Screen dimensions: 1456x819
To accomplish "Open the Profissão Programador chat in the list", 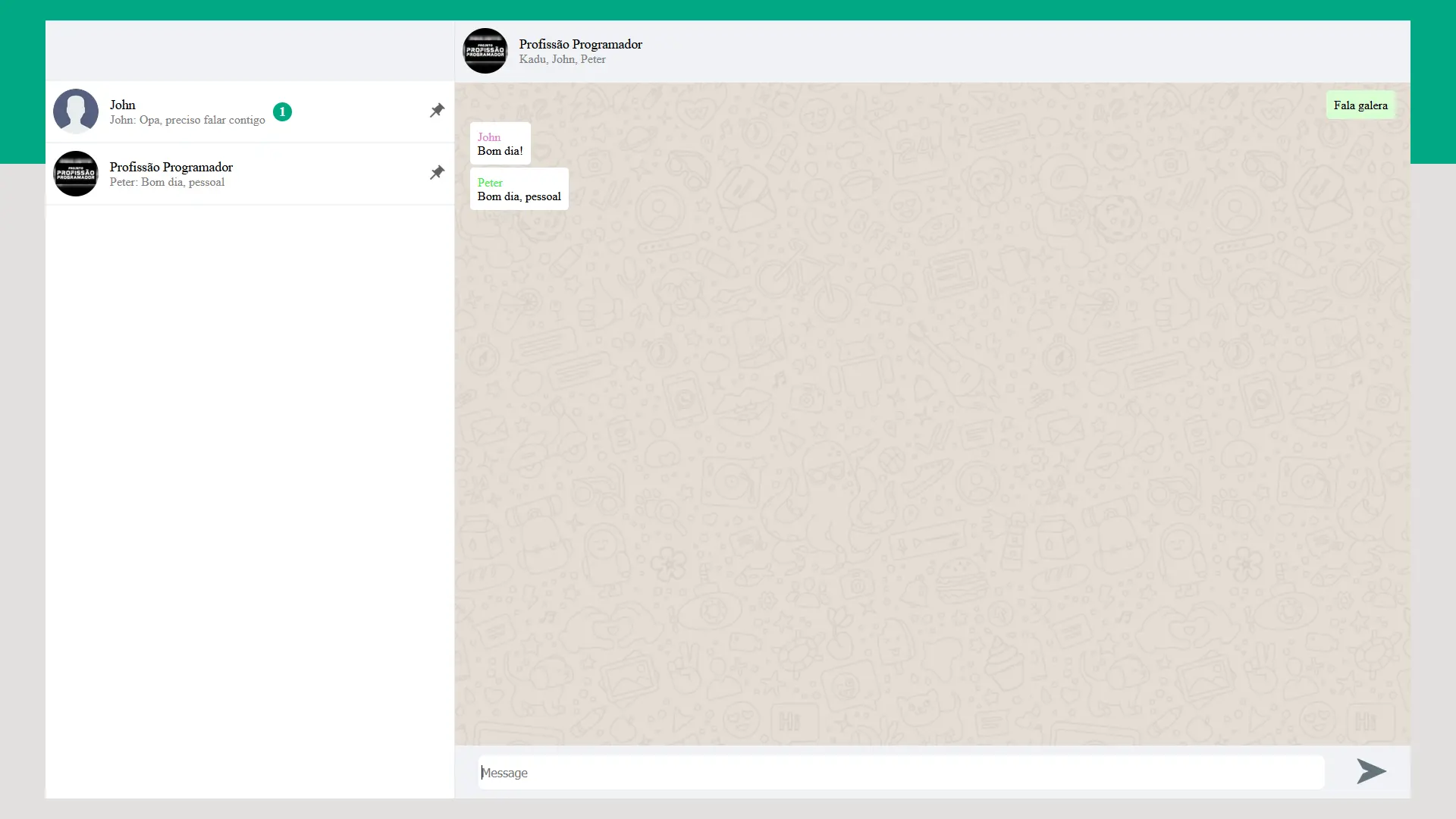I will point(250,174).
